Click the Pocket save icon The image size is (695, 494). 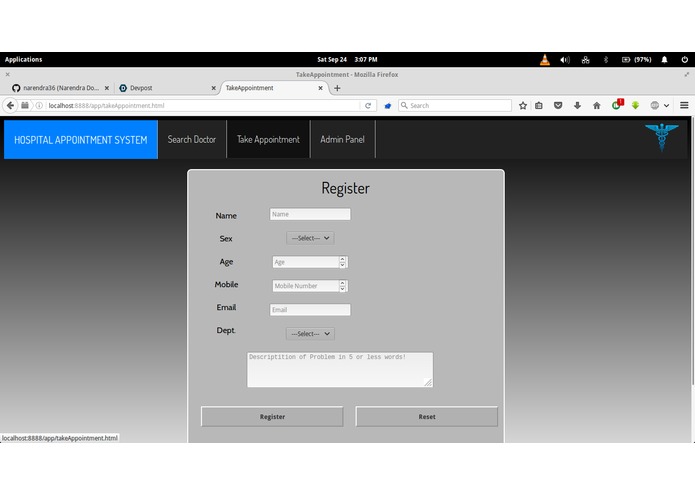click(x=558, y=105)
